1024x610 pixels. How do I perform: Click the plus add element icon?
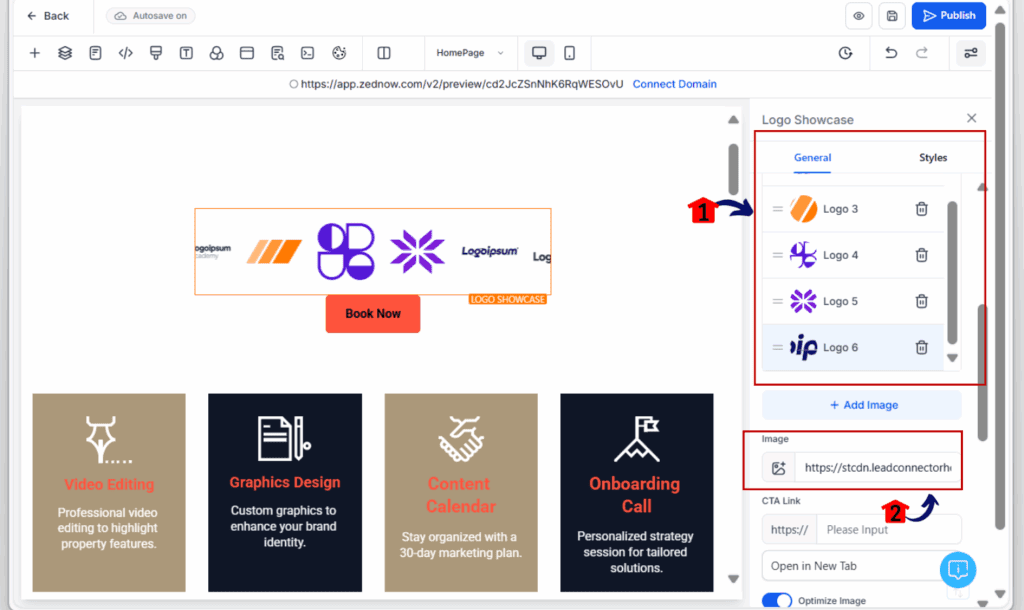(x=35, y=53)
